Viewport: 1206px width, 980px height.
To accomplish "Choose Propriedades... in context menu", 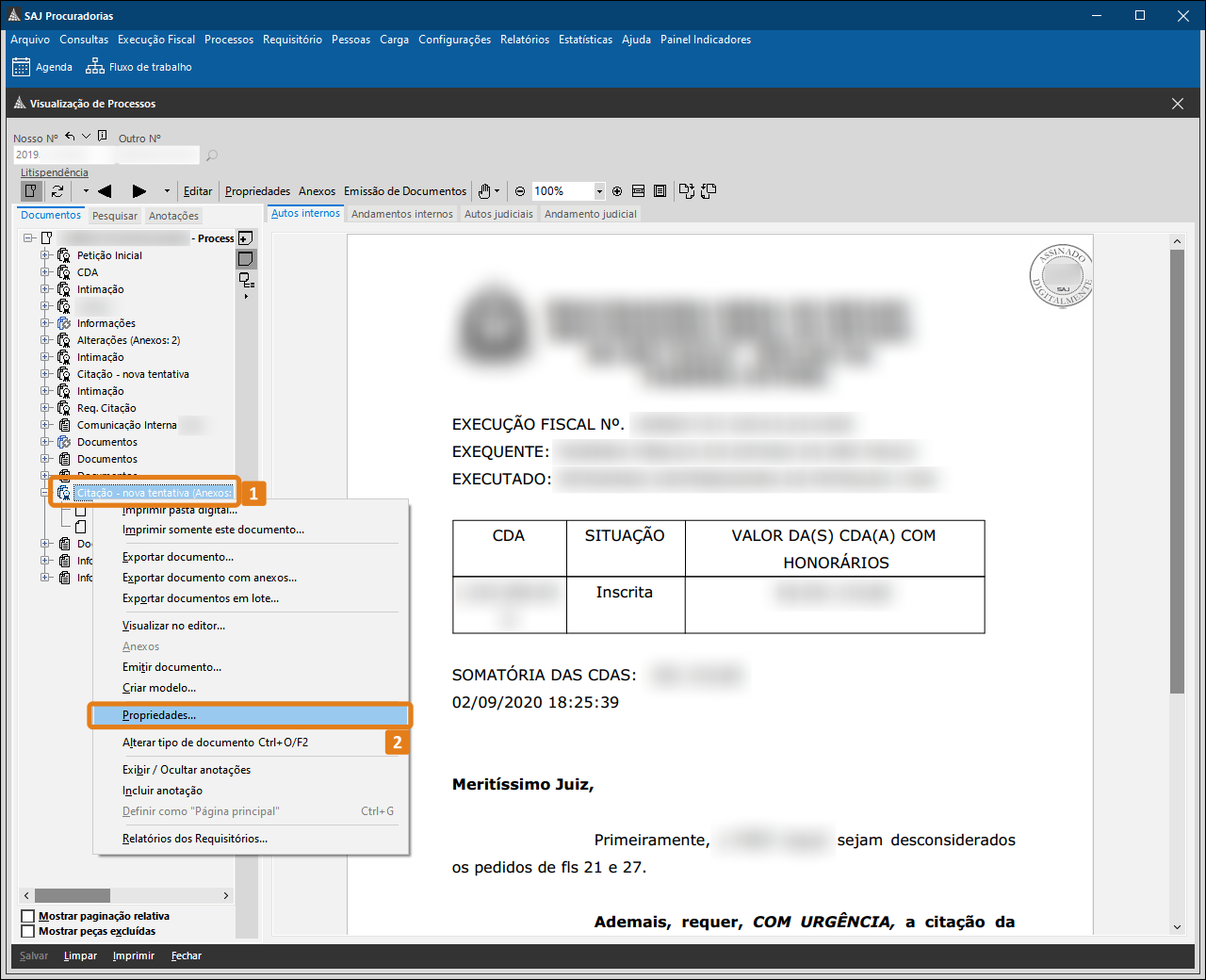I will (x=159, y=715).
